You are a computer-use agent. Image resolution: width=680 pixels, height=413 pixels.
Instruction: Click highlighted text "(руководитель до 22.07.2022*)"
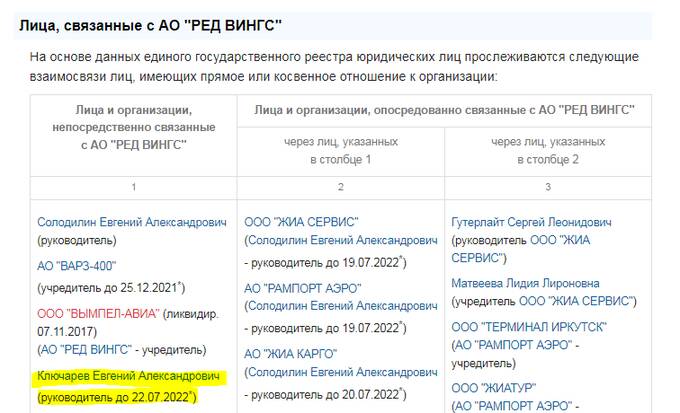tap(117, 397)
